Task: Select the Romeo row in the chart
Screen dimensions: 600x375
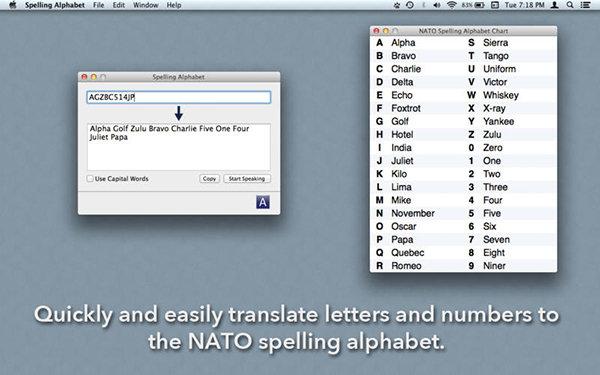Action: pos(417,266)
